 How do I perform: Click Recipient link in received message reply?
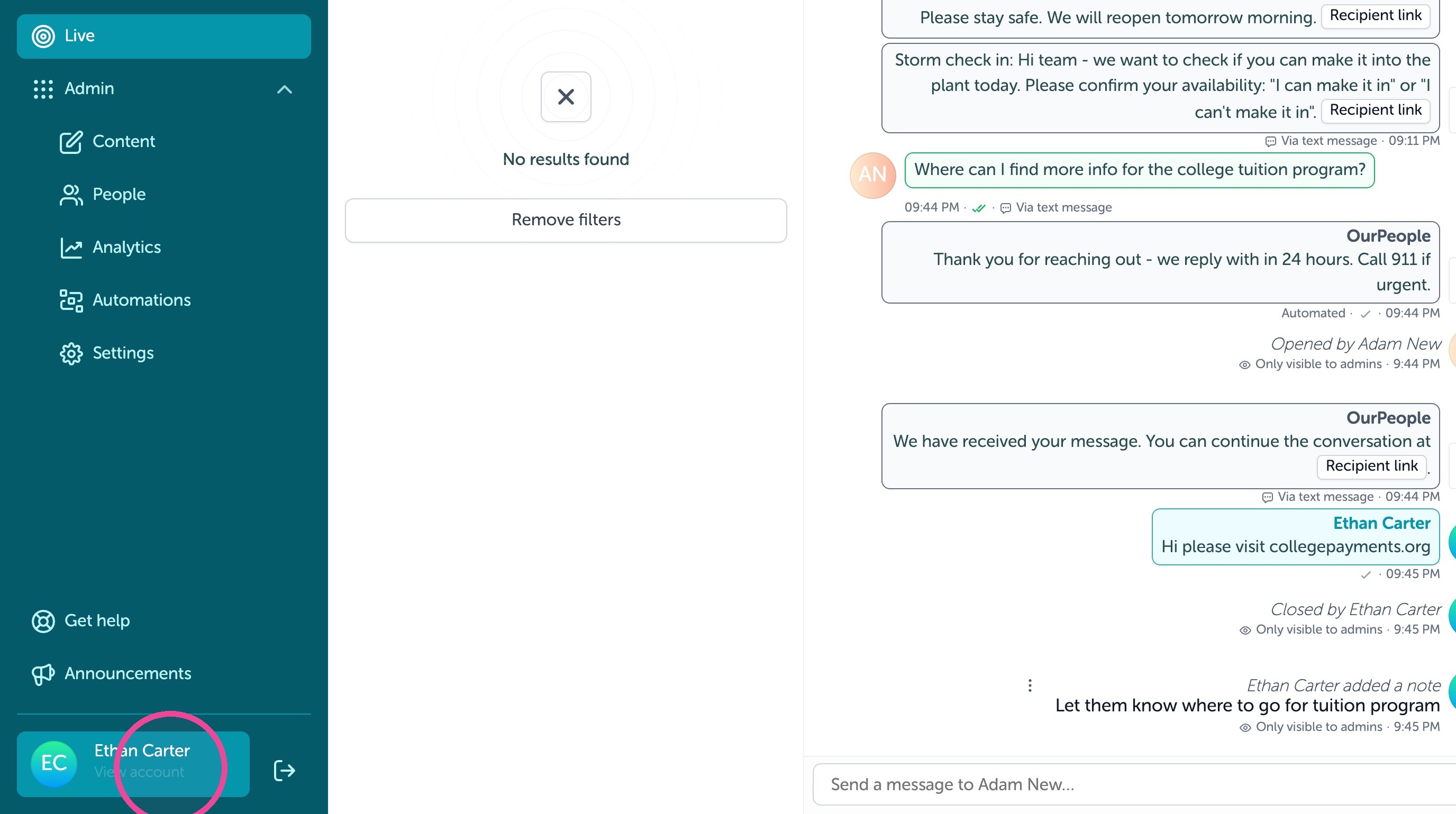pyautogui.click(x=1371, y=466)
